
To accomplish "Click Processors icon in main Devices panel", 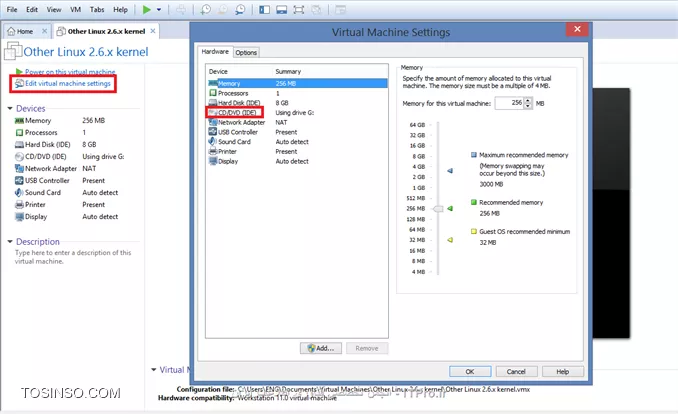I will [19, 132].
